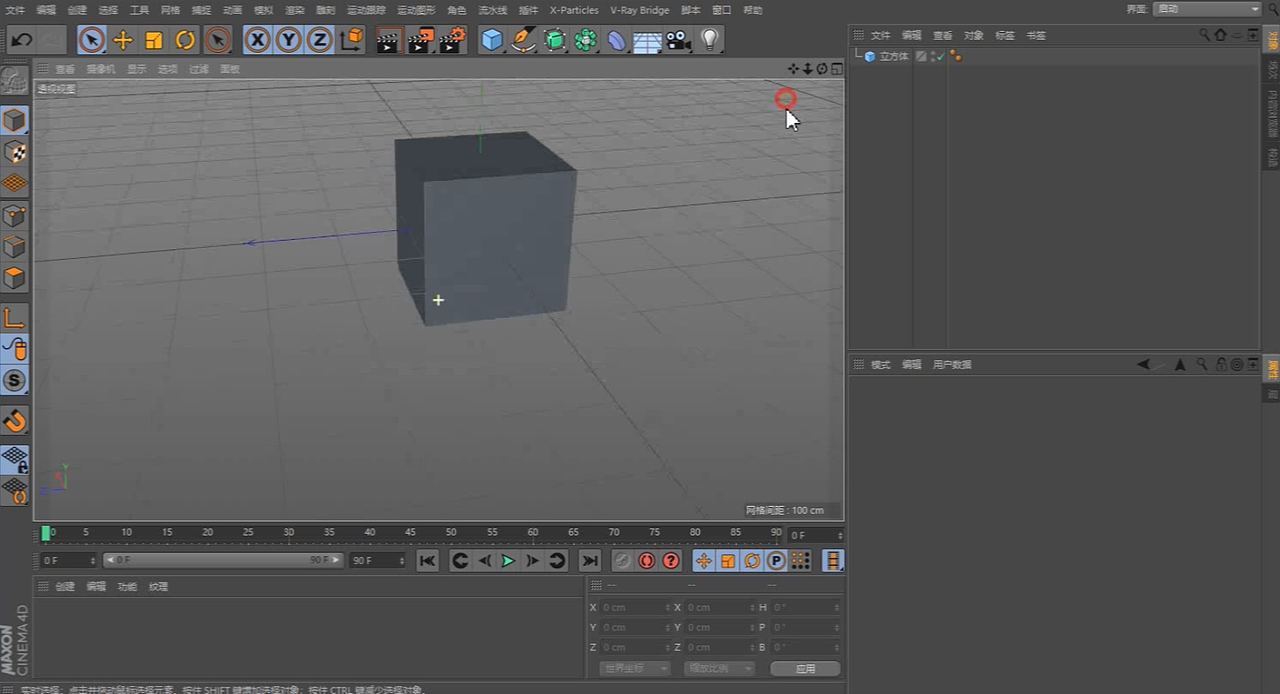
Task: Toggle Z axis lock
Action: 320,40
